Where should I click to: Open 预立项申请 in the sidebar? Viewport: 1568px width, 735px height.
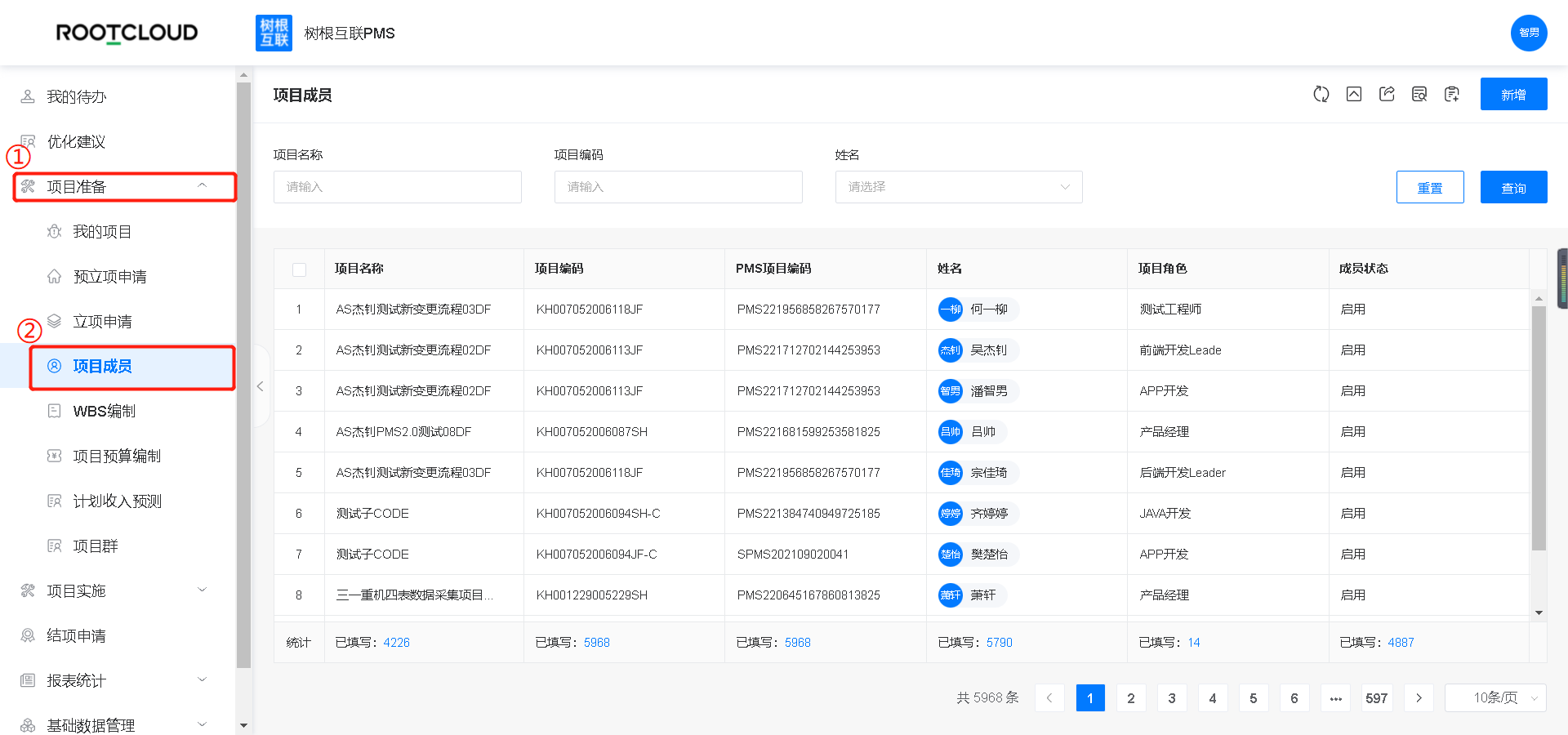tap(109, 277)
